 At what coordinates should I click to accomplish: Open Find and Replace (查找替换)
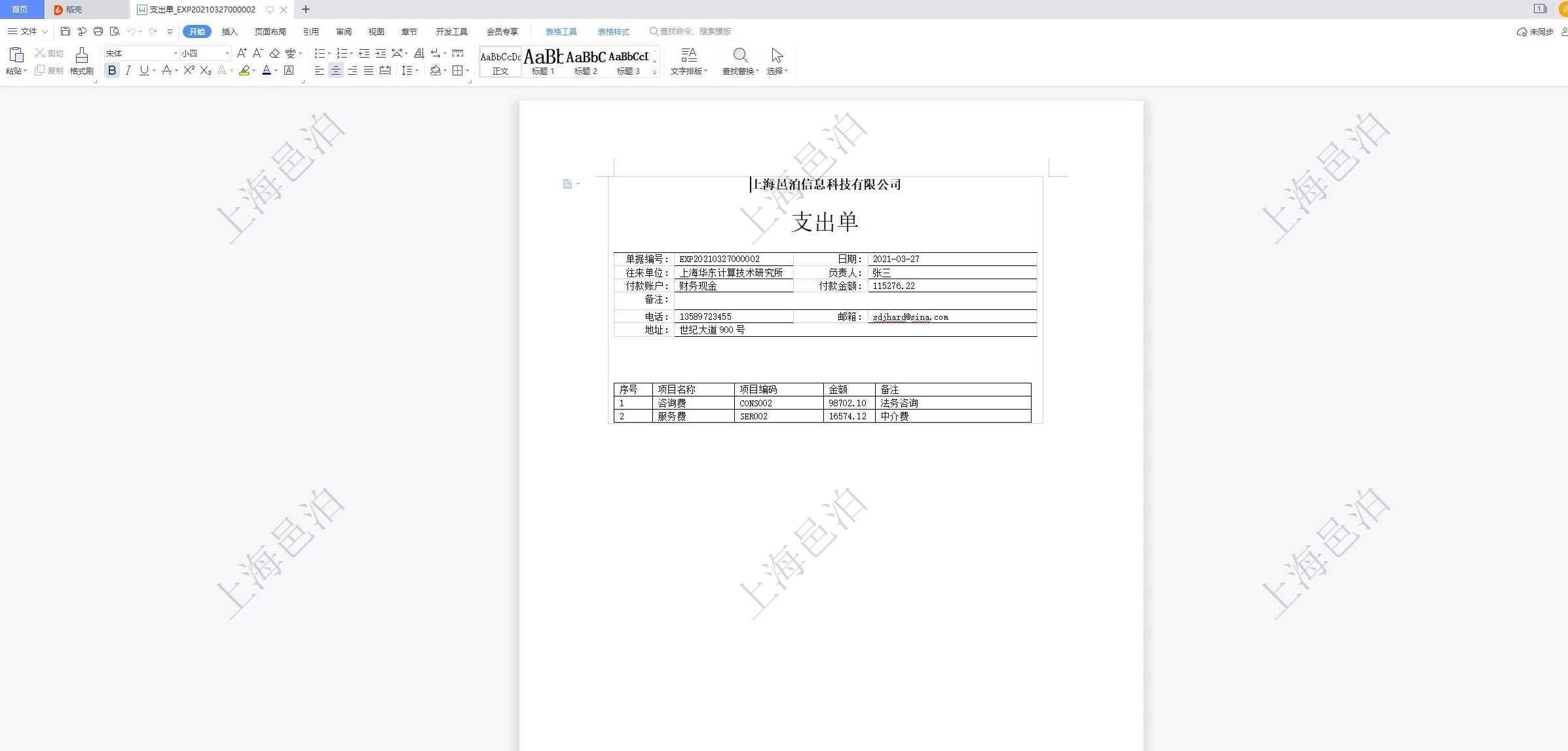740,61
